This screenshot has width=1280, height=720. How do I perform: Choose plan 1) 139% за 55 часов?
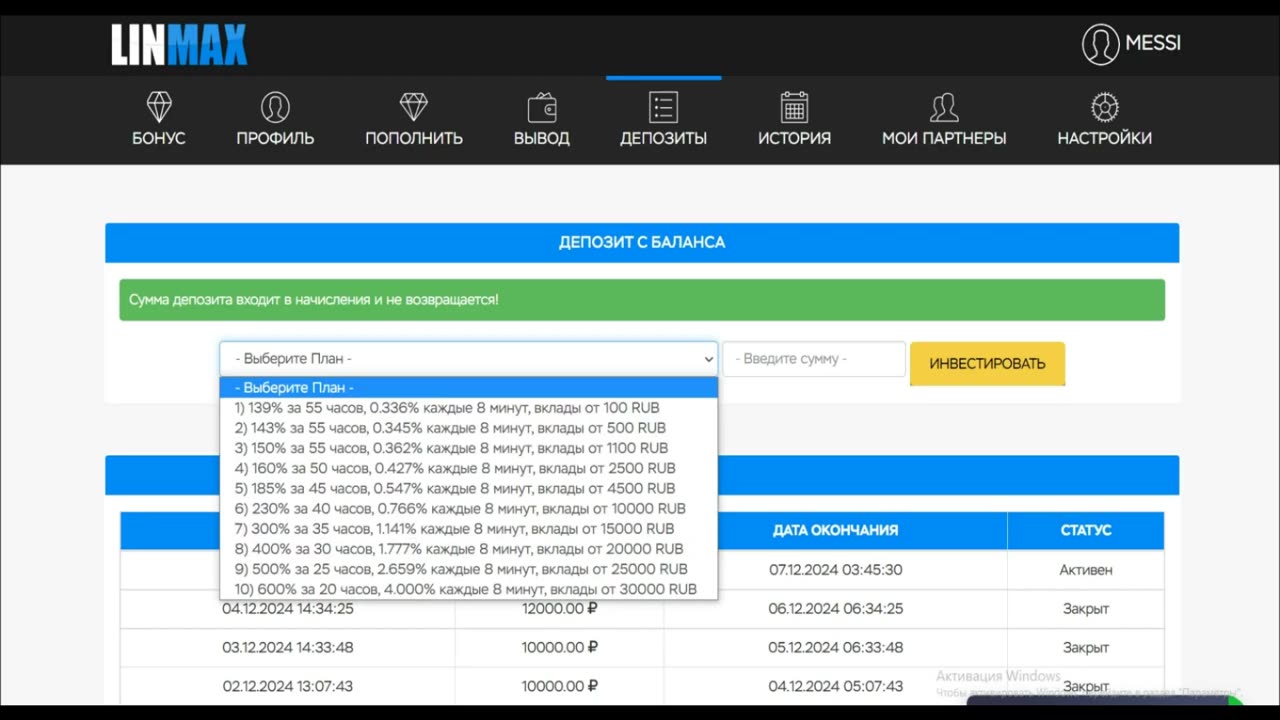(x=469, y=408)
